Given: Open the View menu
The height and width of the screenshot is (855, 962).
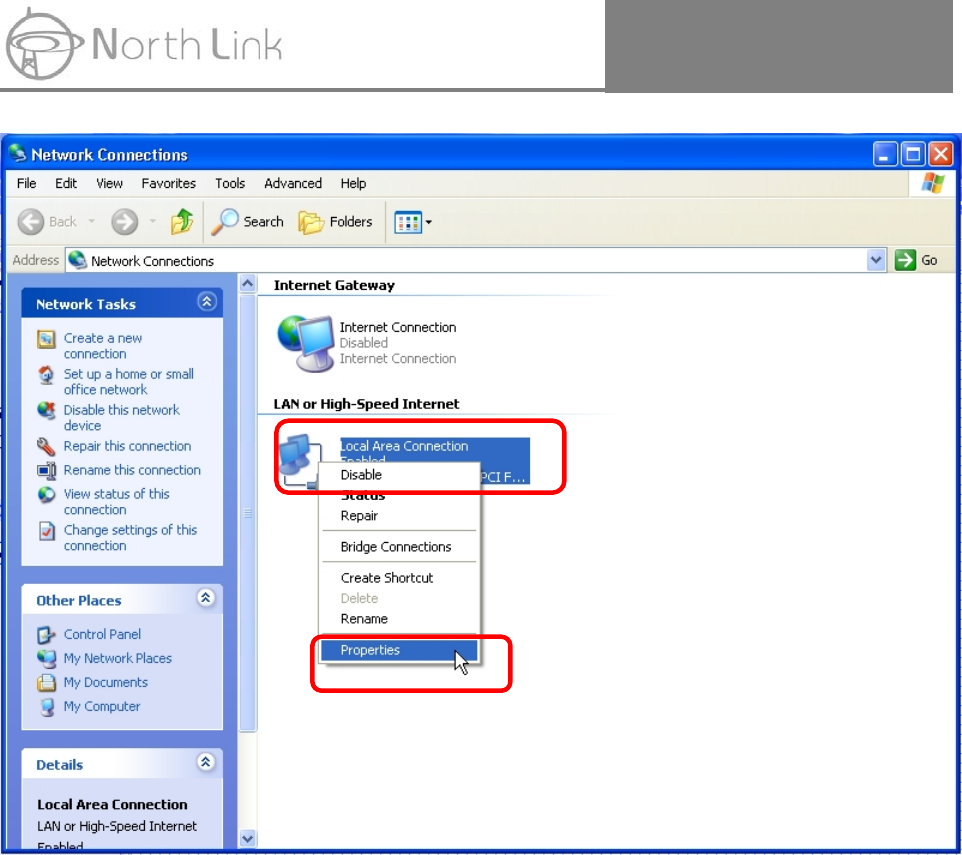Looking at the screenshot, I should [109, 183].
